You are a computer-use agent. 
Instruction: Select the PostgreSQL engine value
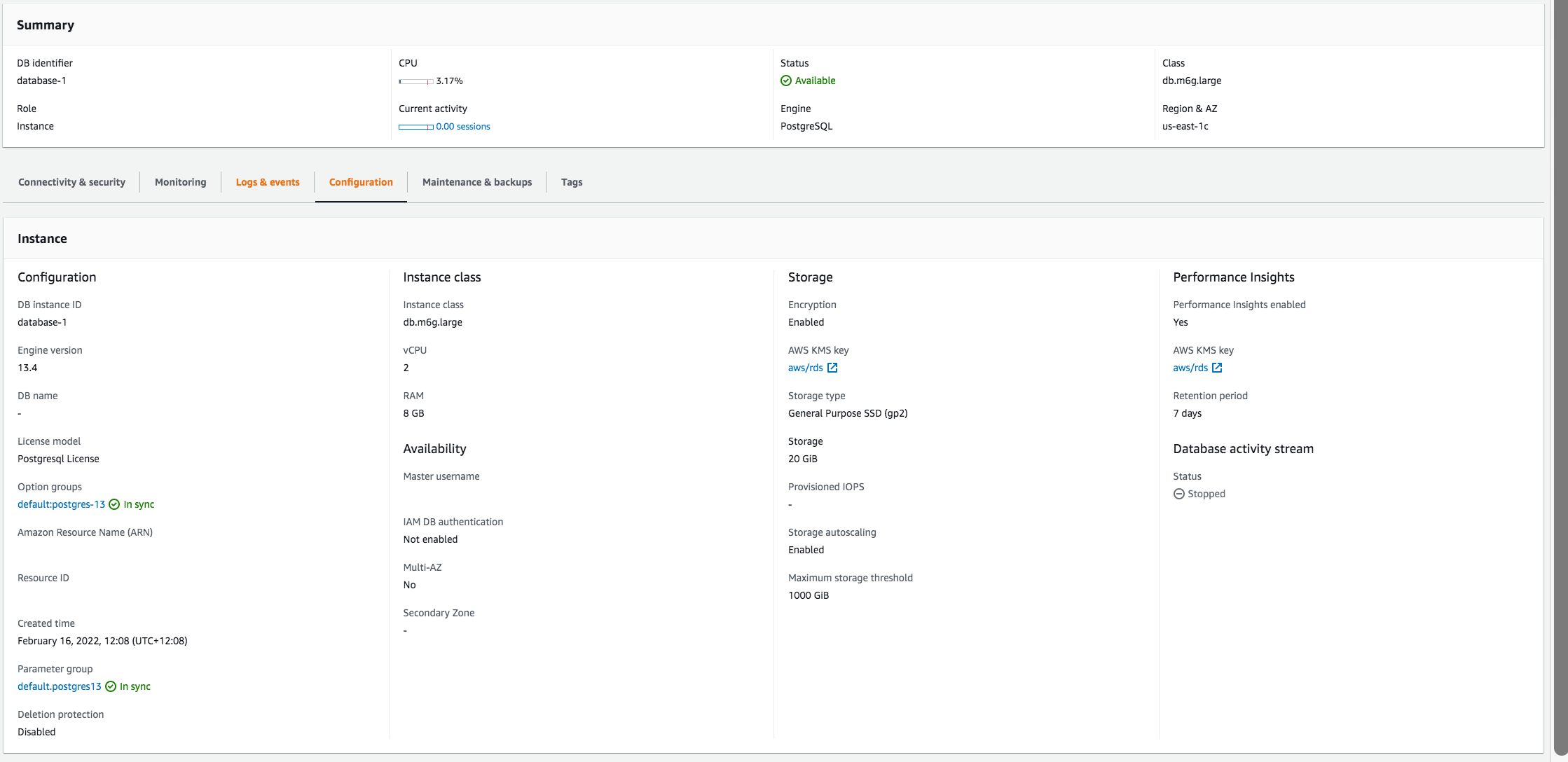pos(806,126)
